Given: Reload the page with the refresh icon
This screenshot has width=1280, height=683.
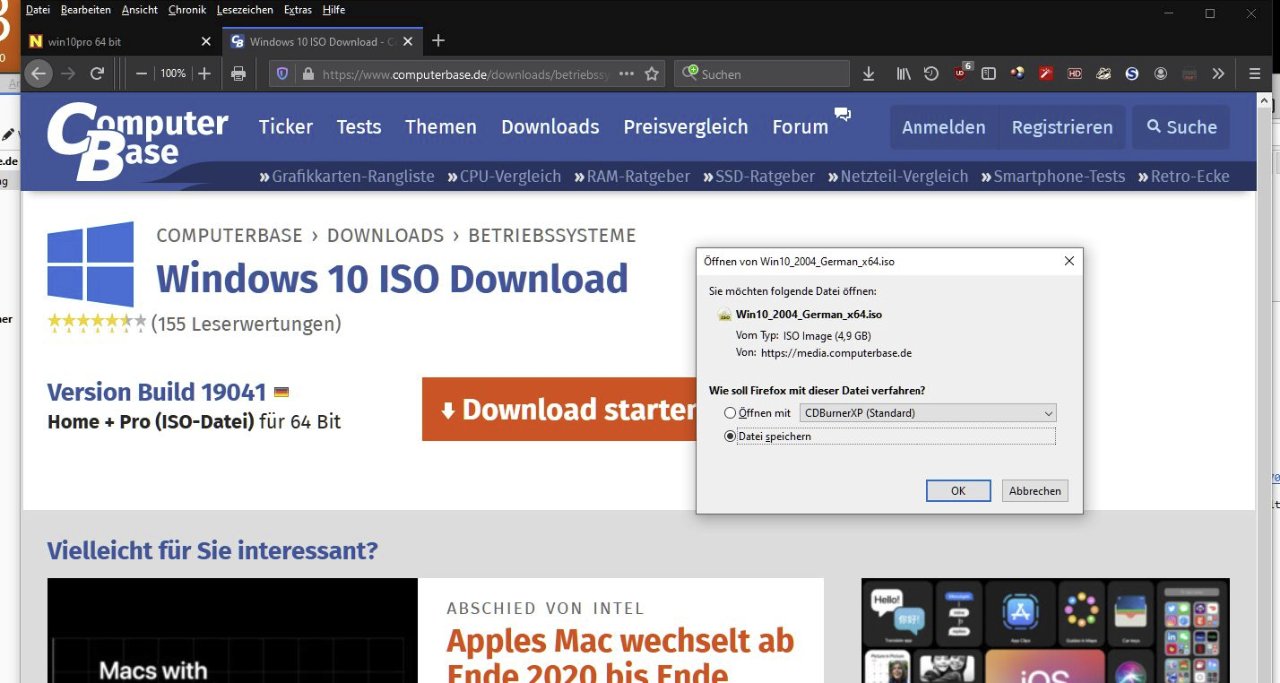Looking at the screenshot, I should point(97,73).
